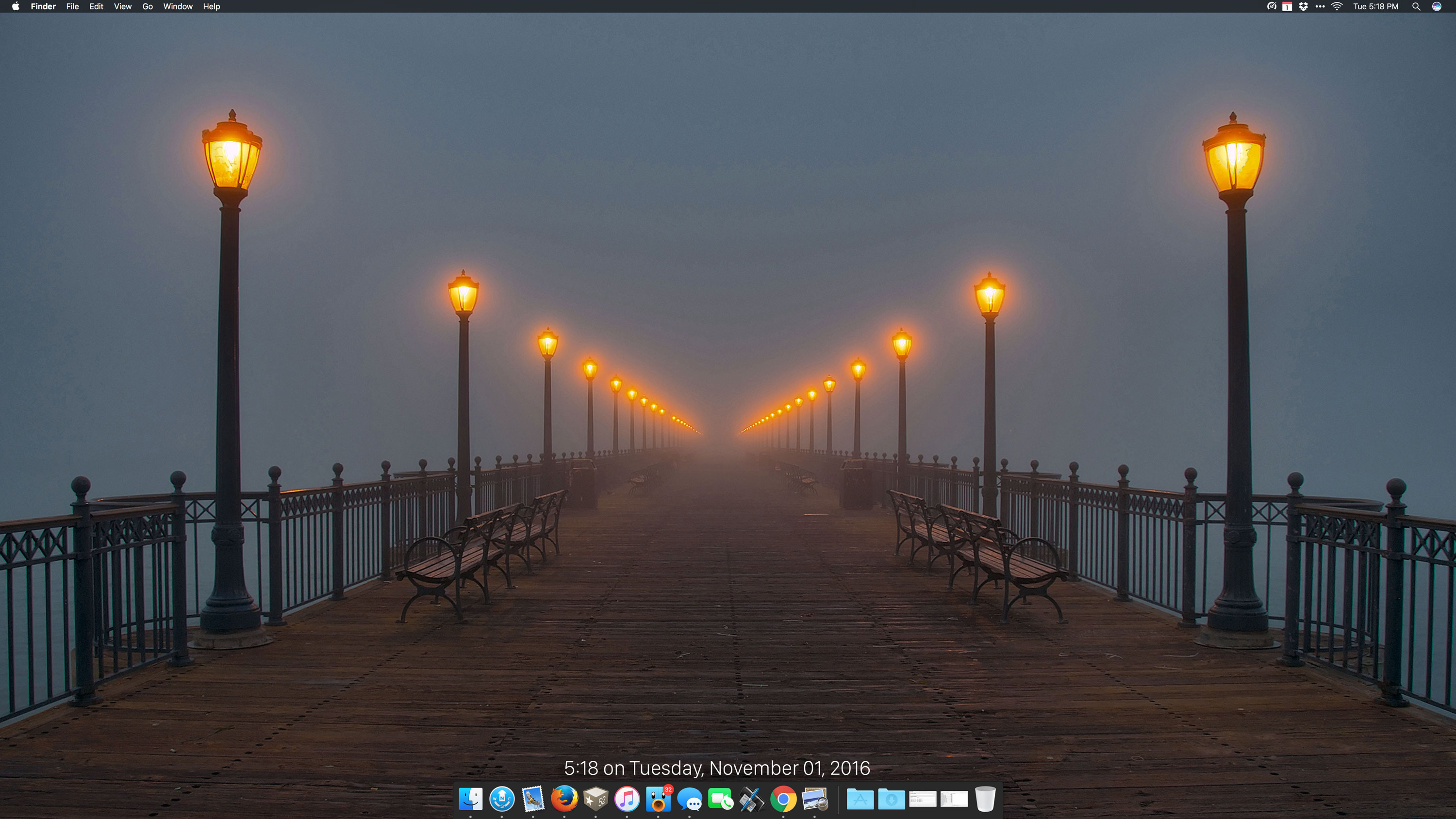Open Tweetbot with 32 badge

coord(658,799)
